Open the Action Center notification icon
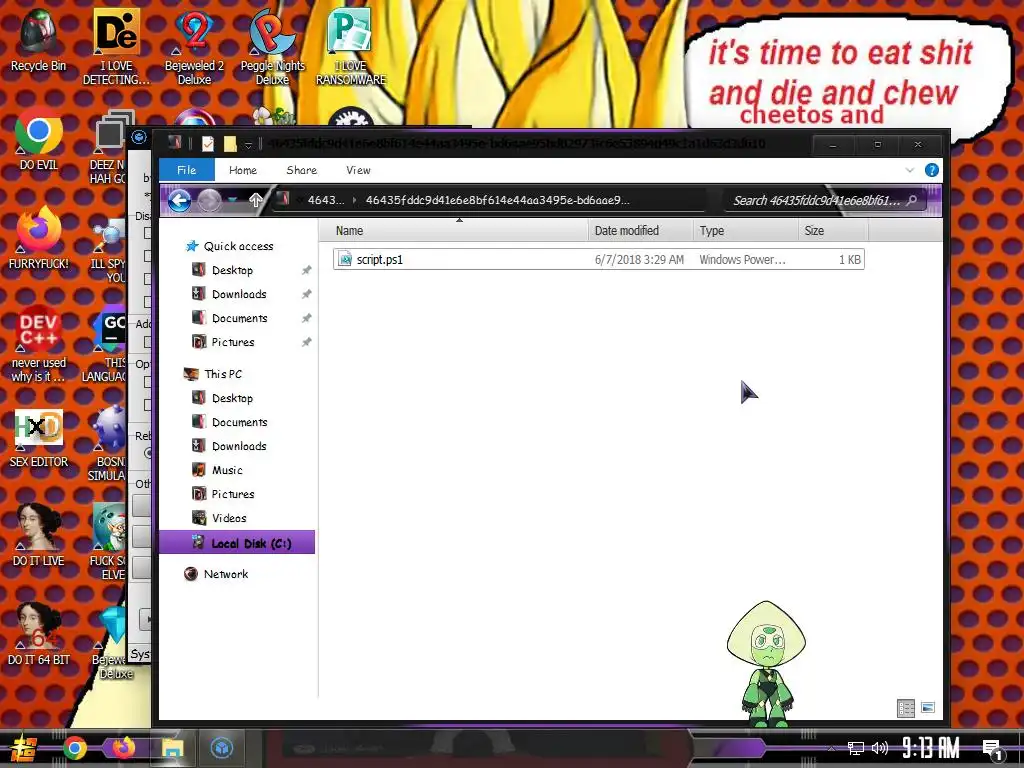Image resolution: width=1024 pixels, height=768 pixels. (993, 750)
